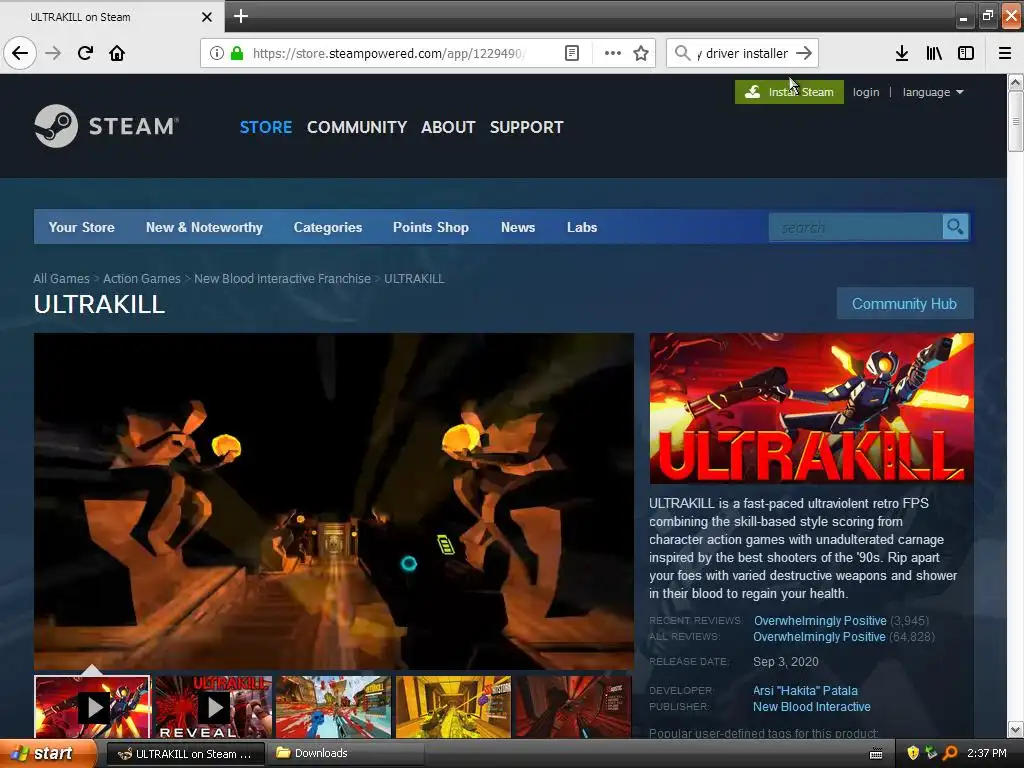Toggle the sidebar icon in toolbar

(x=966, y=53)
